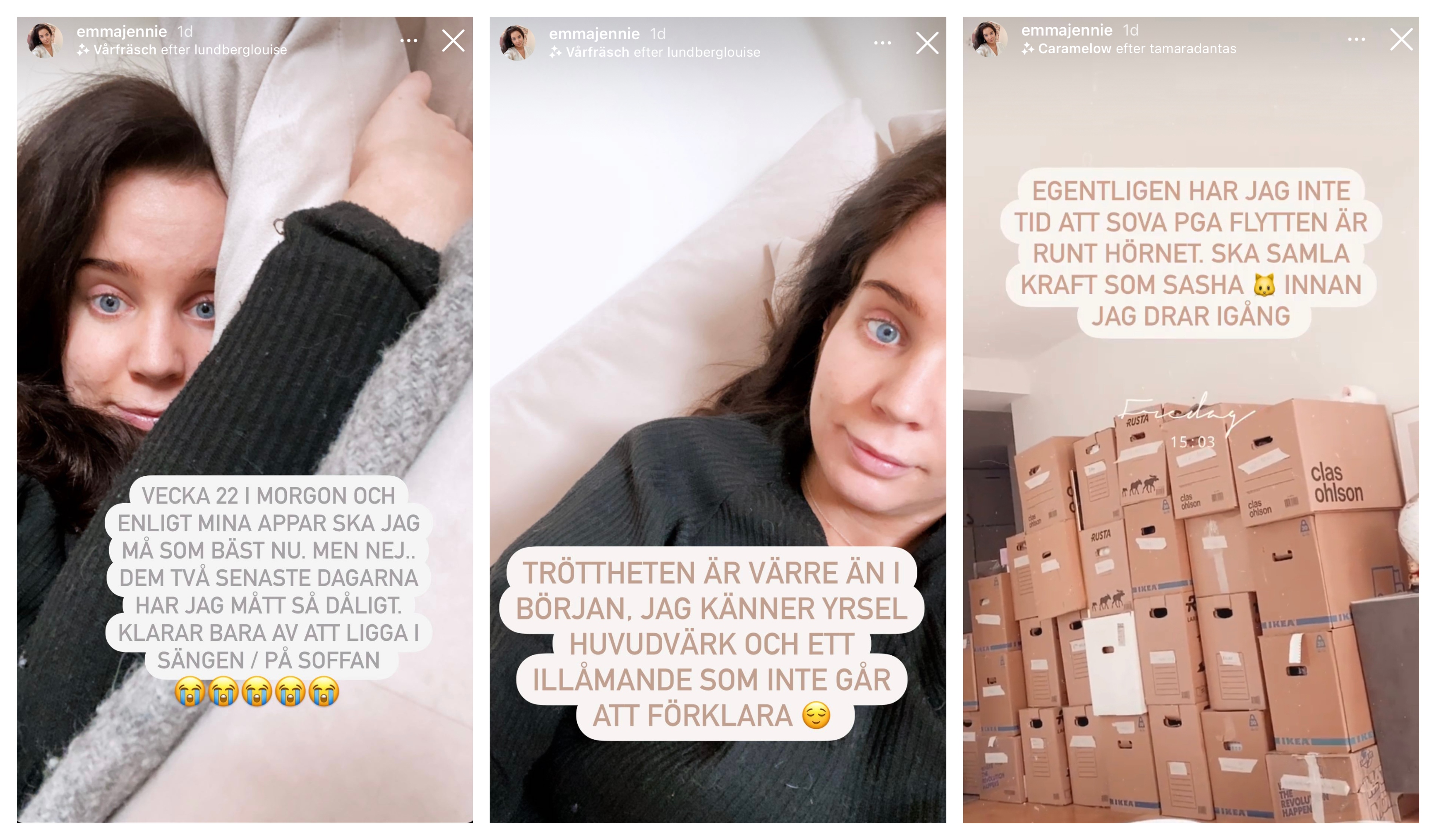Close the middle story with the X

tap(927, 43)
